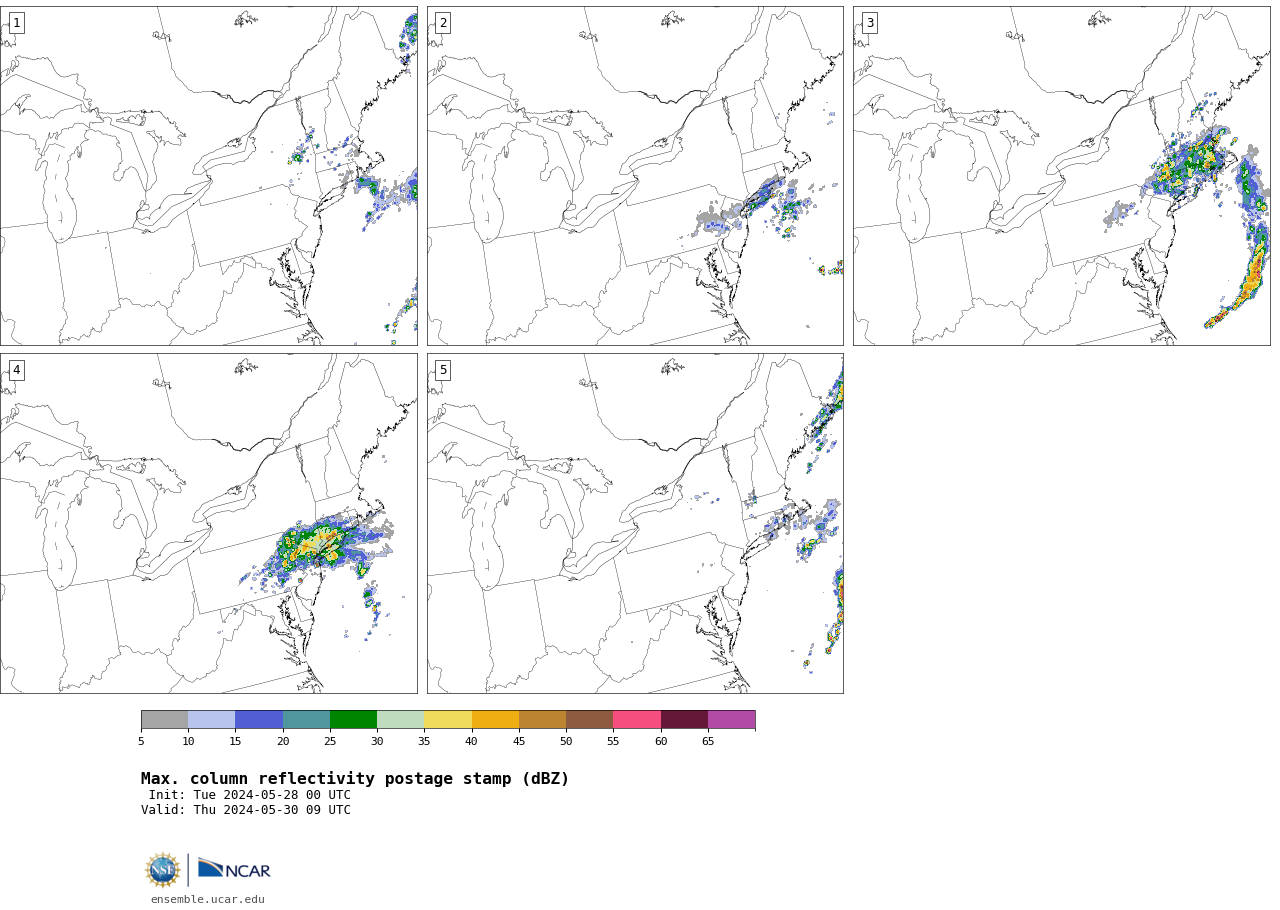Screen dimensions: 1280x910
Task: Select the blue 15-20 dBZ swatch
Action: click(259, 720)
